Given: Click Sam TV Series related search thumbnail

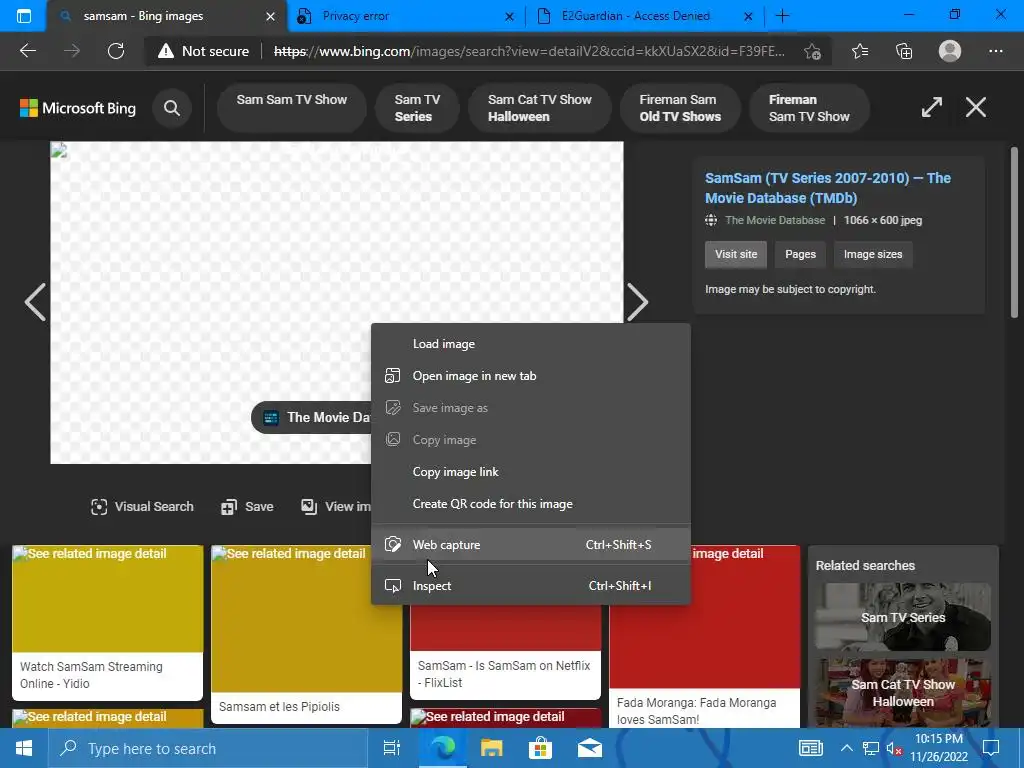Looking at the screenshot, I should [903, 617].
